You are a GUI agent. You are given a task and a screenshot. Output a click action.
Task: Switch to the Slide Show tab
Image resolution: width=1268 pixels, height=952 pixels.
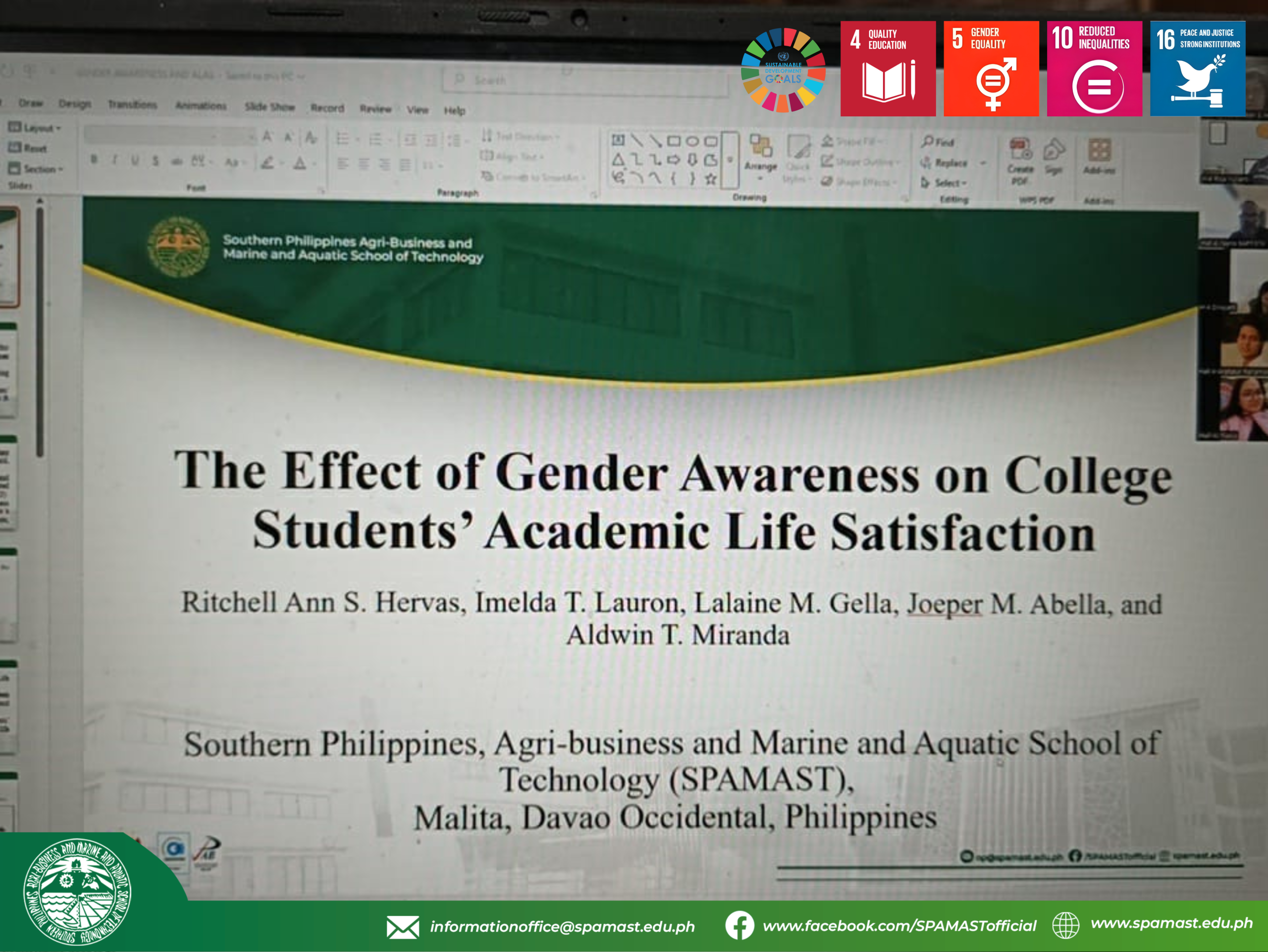click(269, 106)
